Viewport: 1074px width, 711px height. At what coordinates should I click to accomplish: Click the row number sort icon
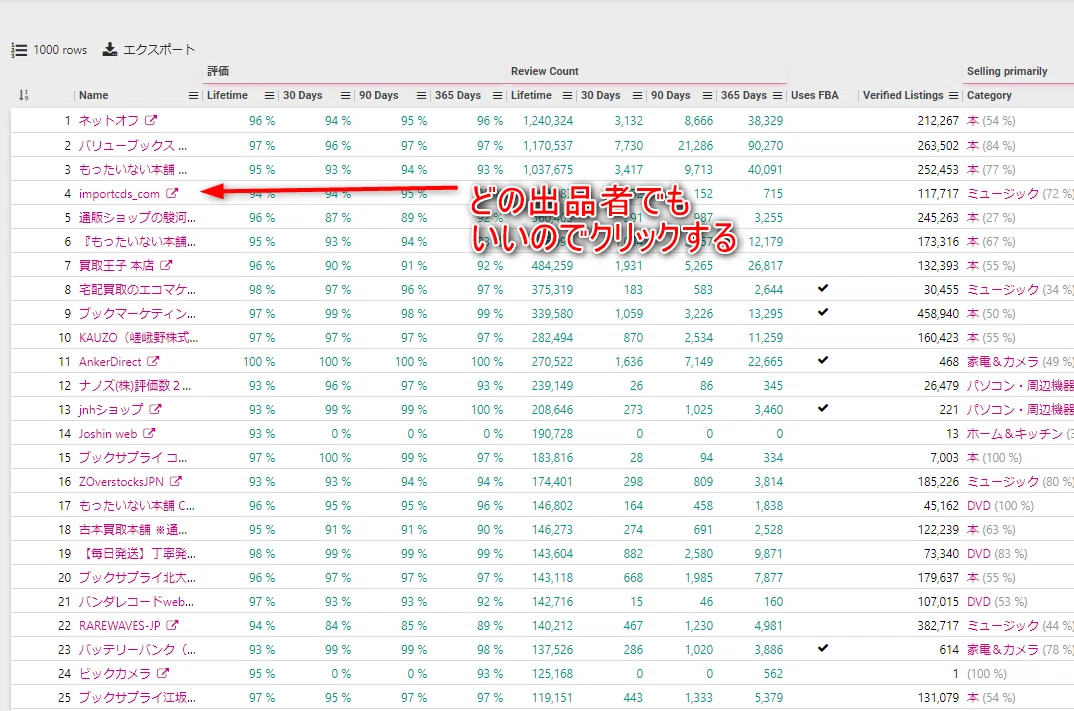(24, 95)
